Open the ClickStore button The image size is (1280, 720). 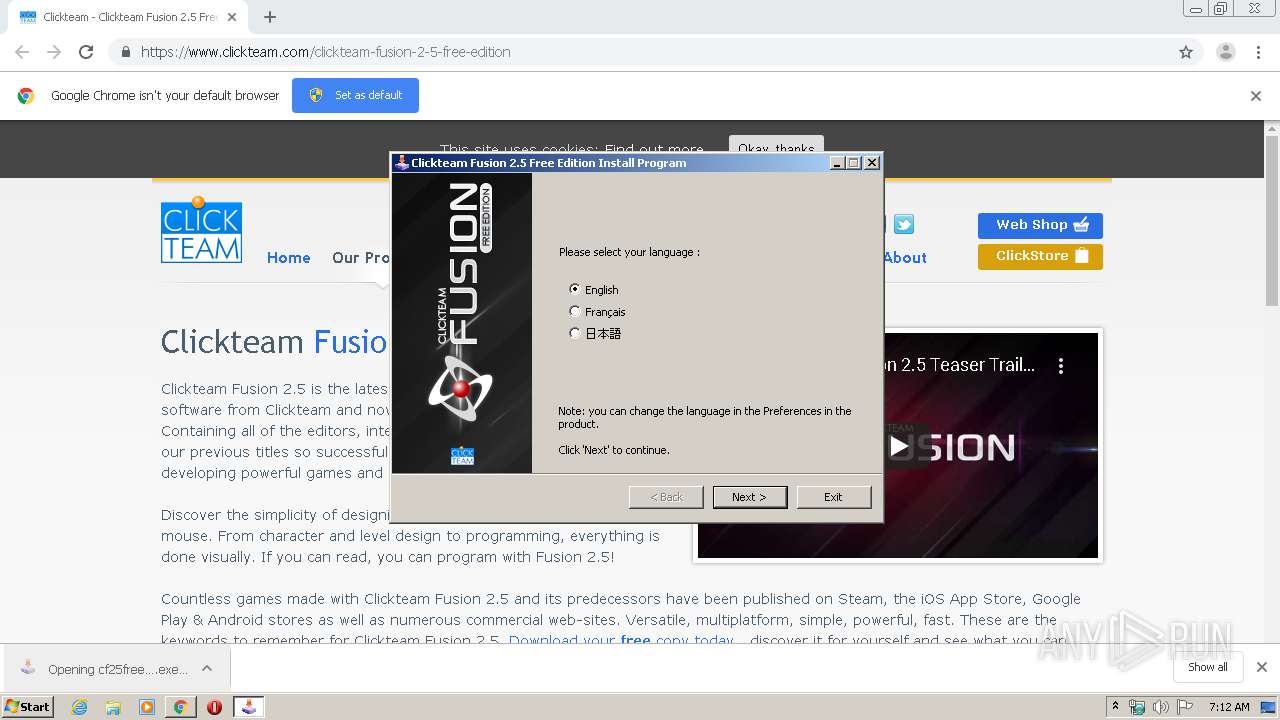pyautogui.click(x=1040, y=256)
